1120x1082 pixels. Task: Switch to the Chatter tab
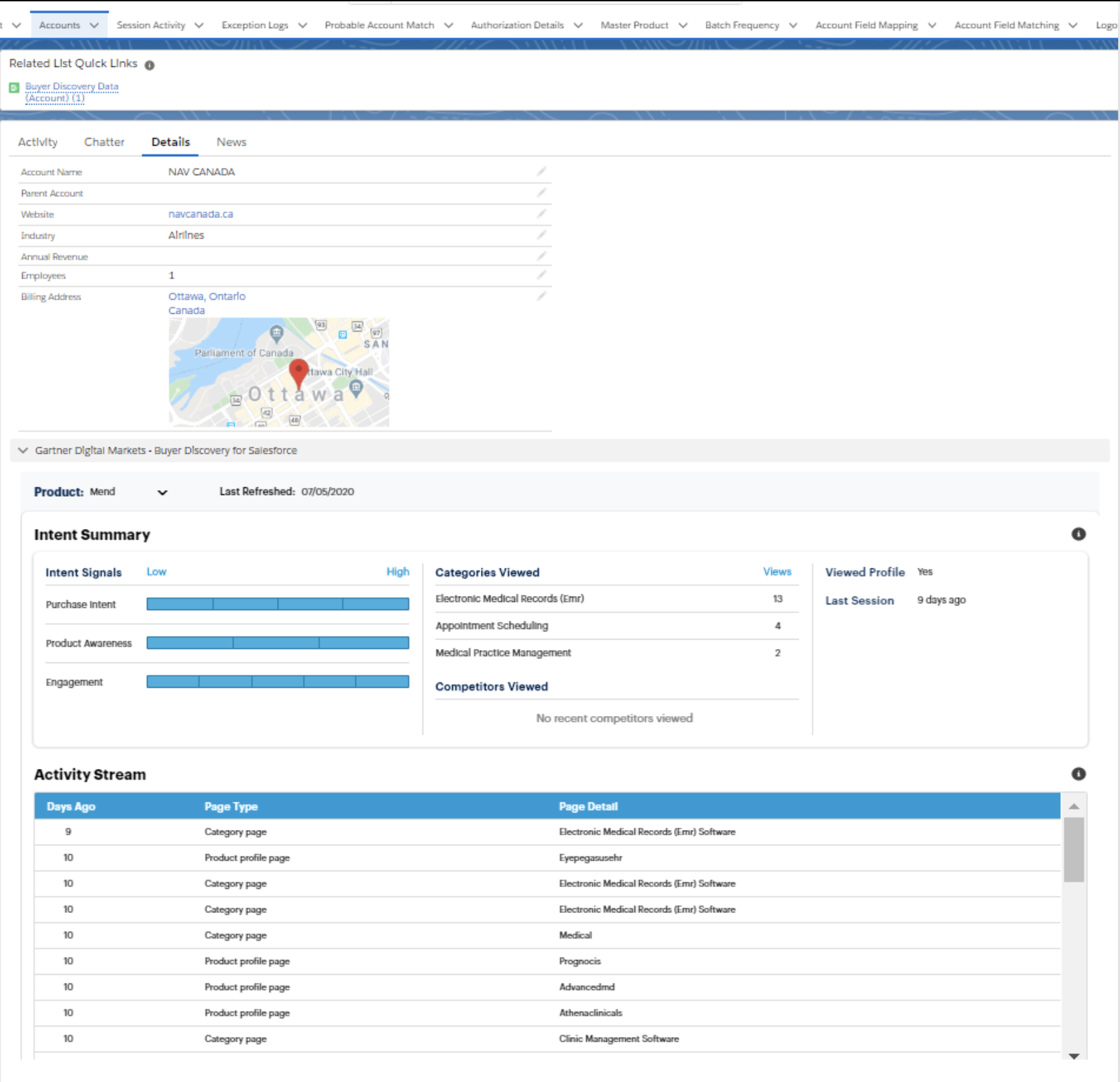coord(104,141)
